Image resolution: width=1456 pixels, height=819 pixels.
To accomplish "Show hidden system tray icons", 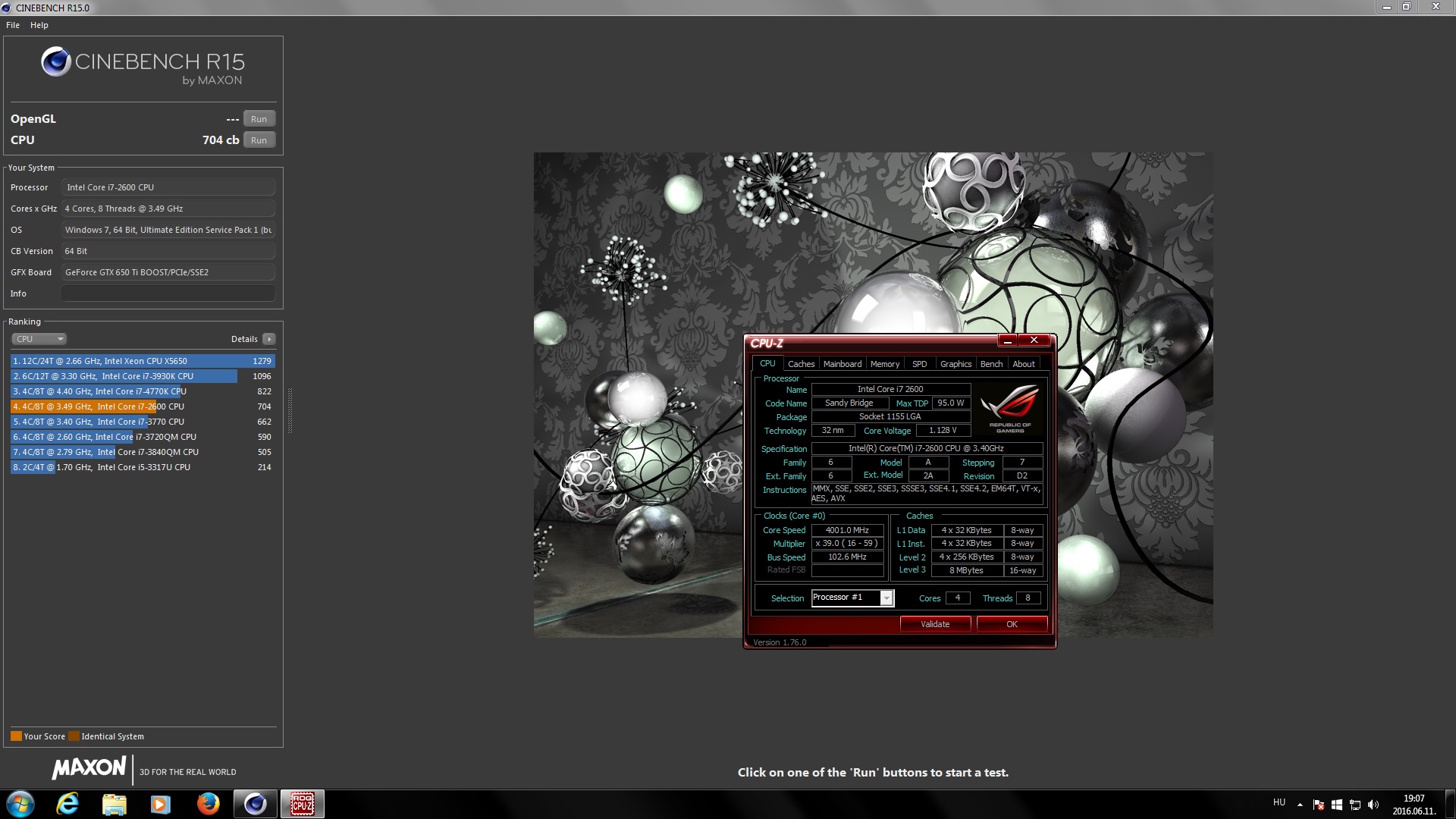I will (x=1300, y=805).
